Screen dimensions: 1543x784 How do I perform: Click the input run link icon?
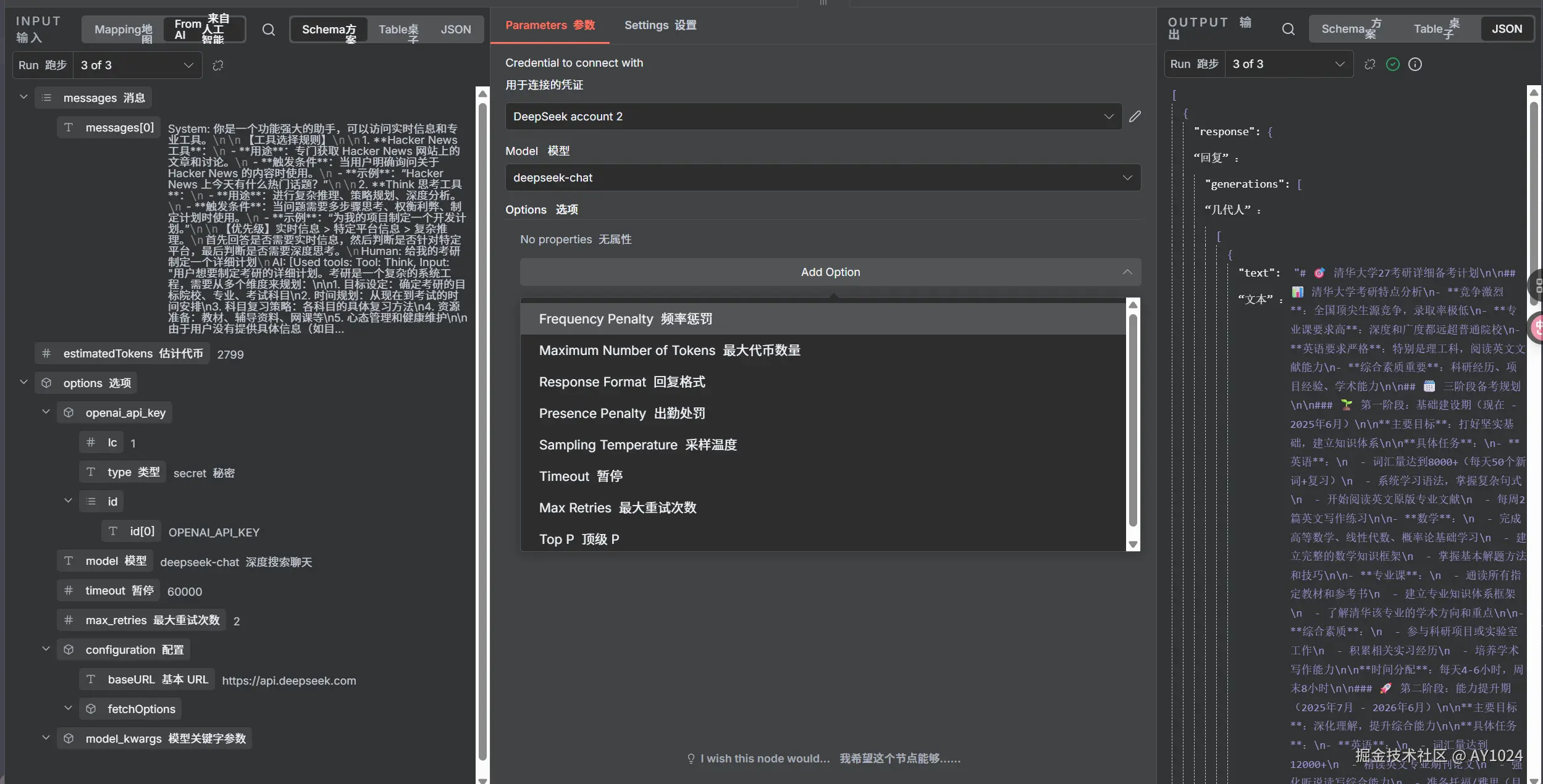218,65
